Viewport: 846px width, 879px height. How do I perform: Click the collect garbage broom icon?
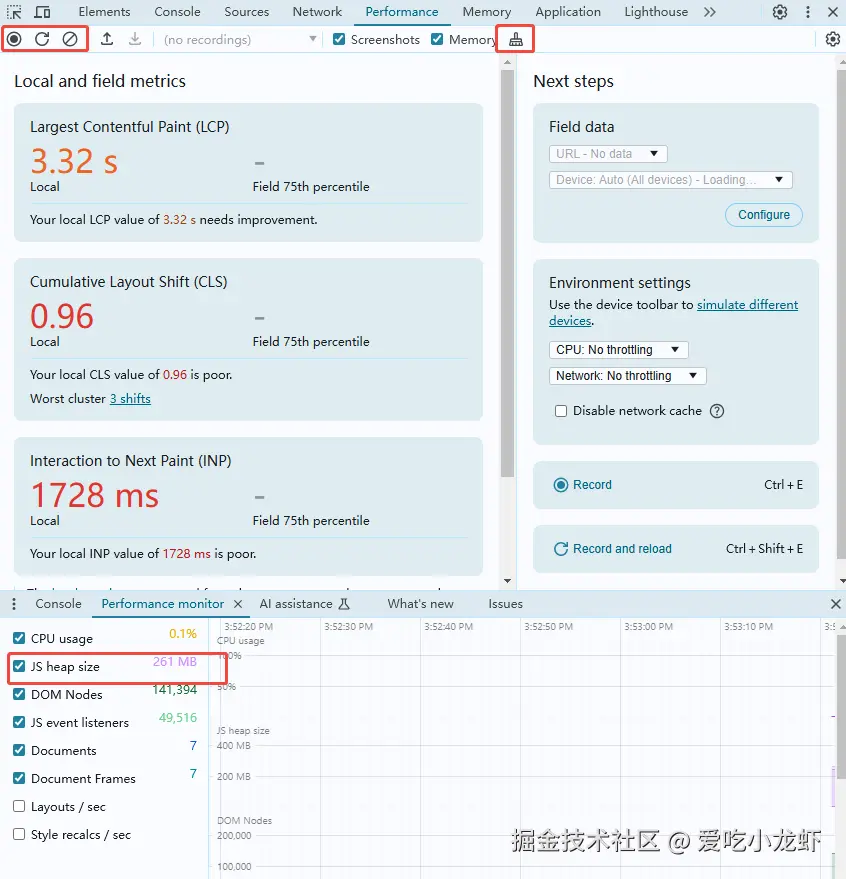pyautogui.click(x=516, y=39)
